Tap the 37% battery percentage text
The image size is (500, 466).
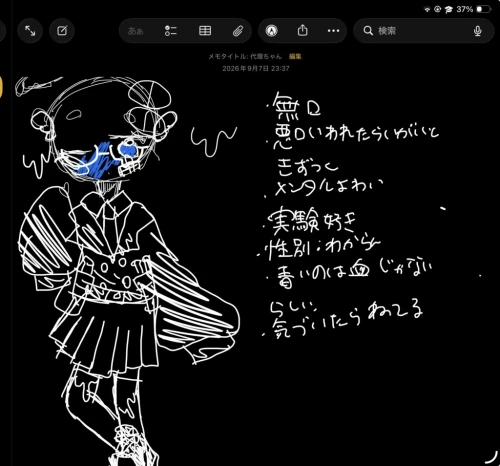point(465,9)
